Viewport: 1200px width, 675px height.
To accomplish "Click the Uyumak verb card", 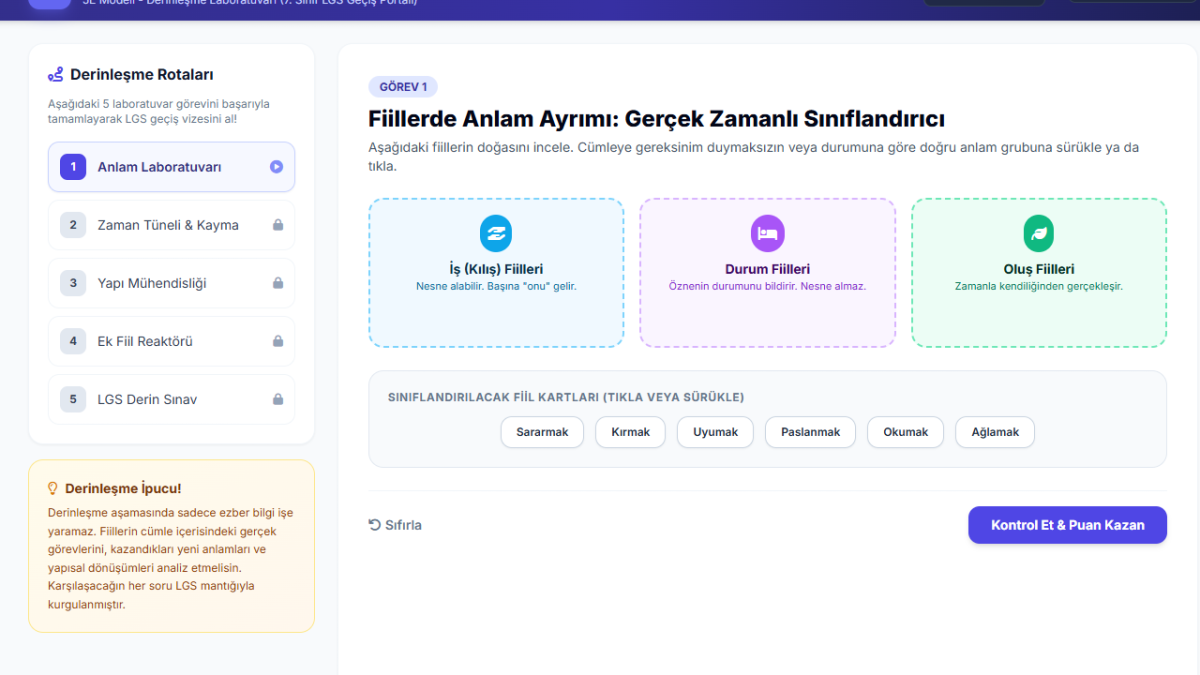I will coord(716,432).
